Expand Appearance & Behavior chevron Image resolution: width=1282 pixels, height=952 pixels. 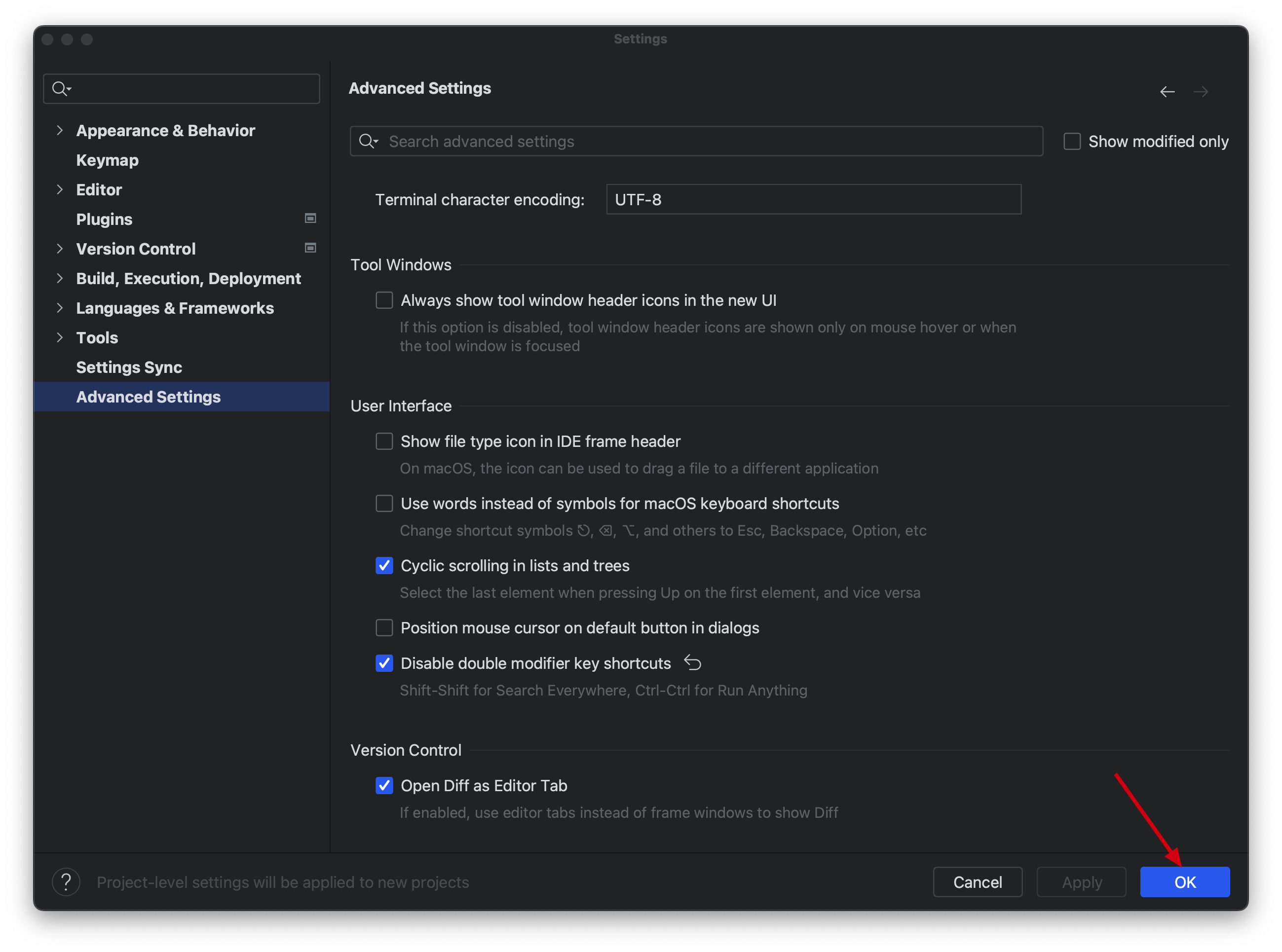coord(59,130)
